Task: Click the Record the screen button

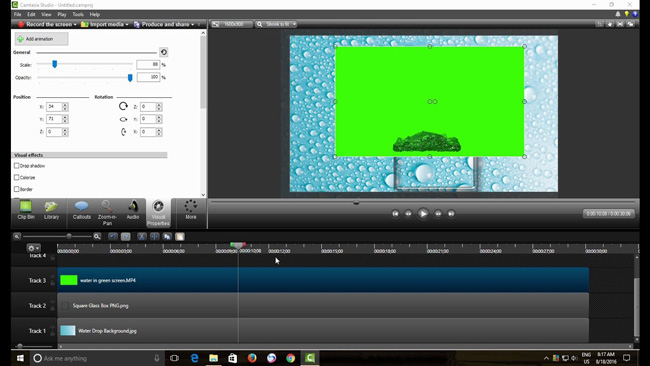Action: click(x=45, y=24)
